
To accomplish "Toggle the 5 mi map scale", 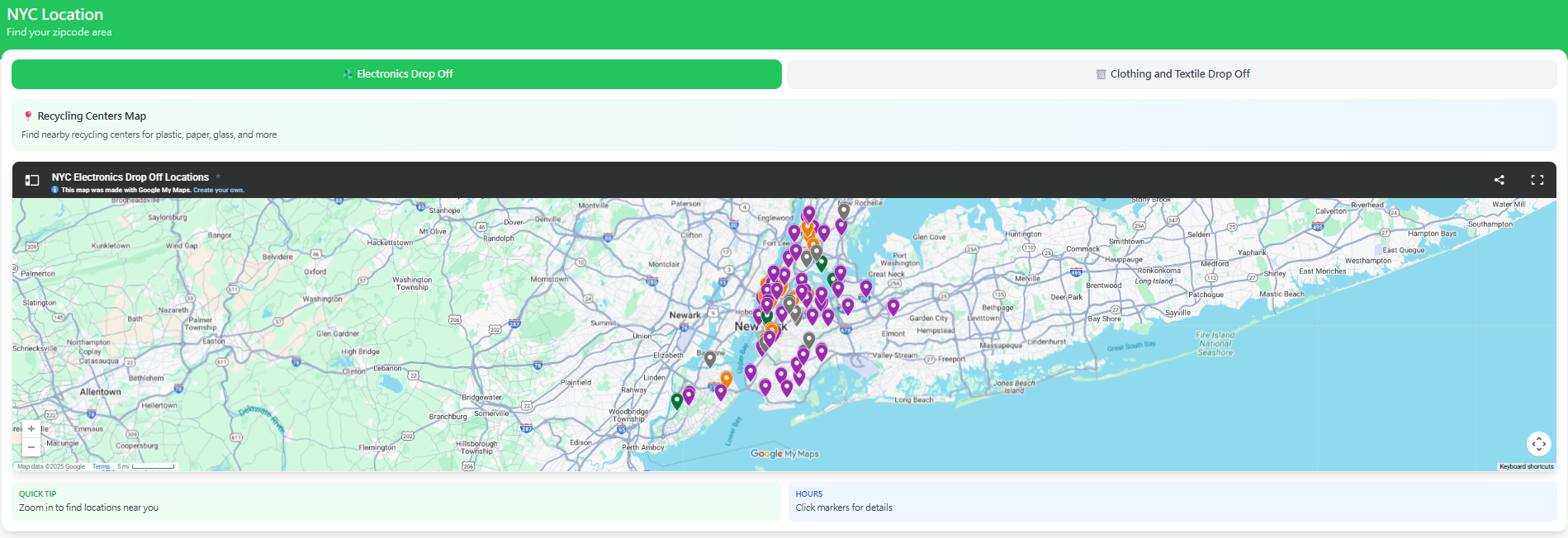I will [x=146, y=467].
